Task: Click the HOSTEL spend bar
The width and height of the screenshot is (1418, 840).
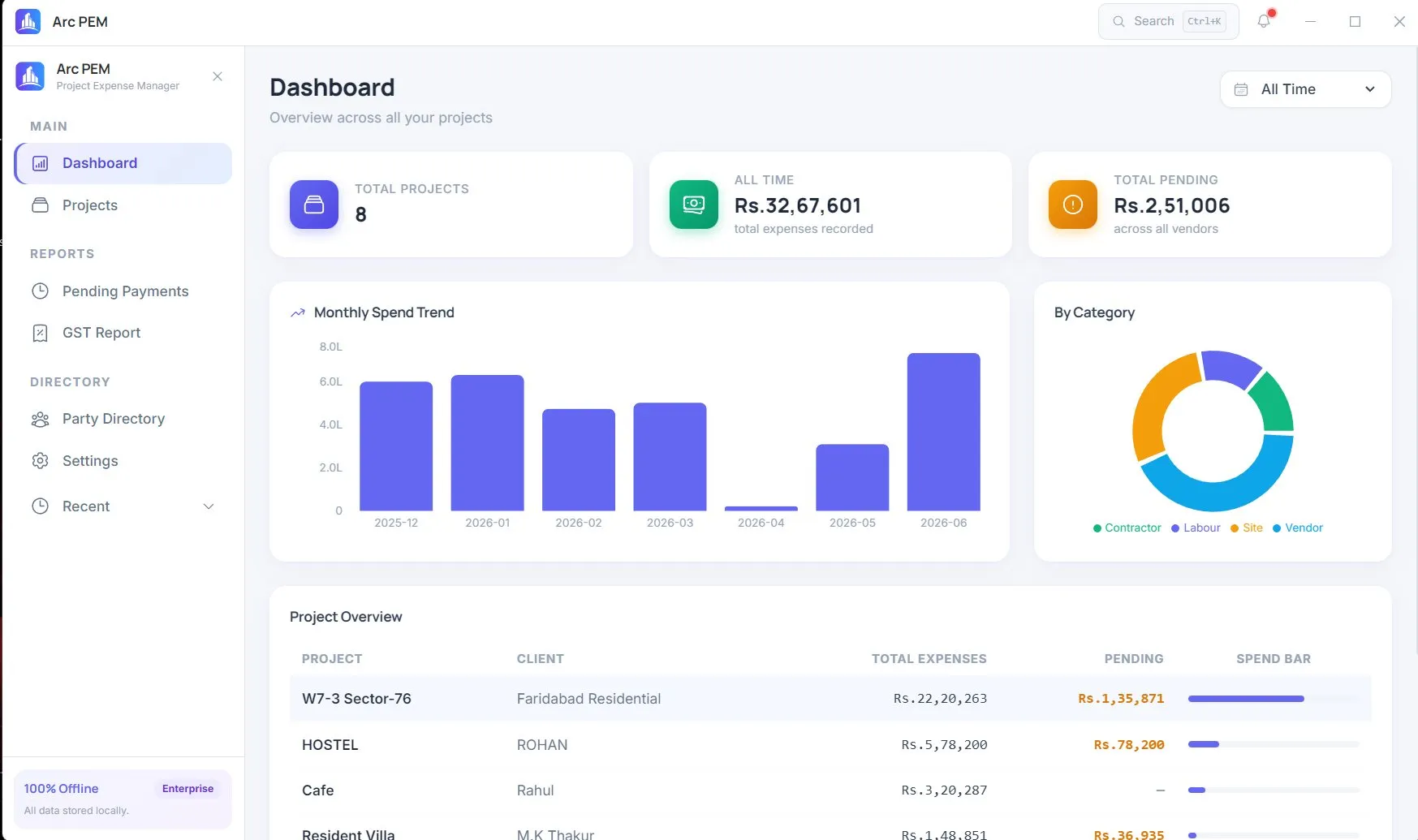Action: coord(1273,744)
